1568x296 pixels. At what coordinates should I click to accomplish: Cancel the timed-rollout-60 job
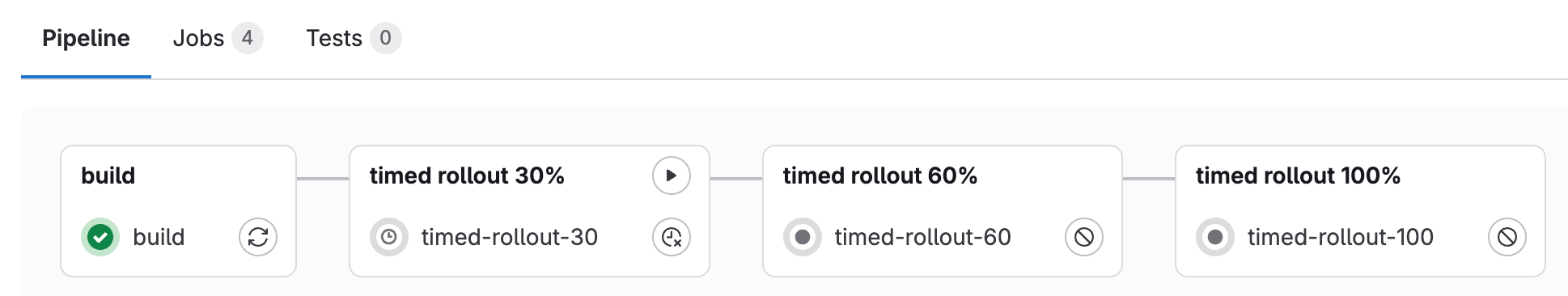[1084, 237]
